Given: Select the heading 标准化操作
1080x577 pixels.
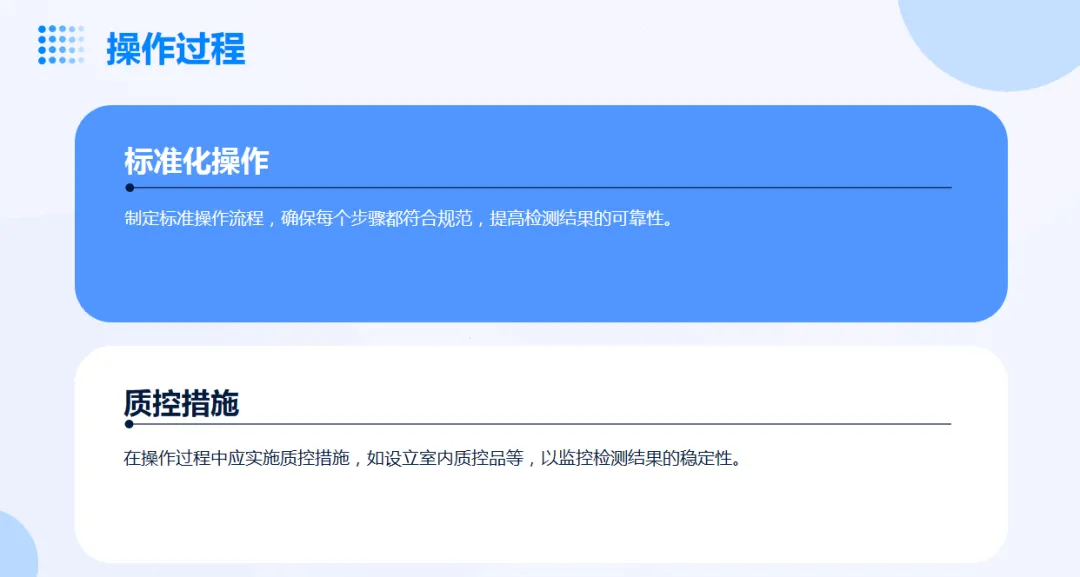Looking at the screenshot, I should pyautogui.click(x=196, y=161).
